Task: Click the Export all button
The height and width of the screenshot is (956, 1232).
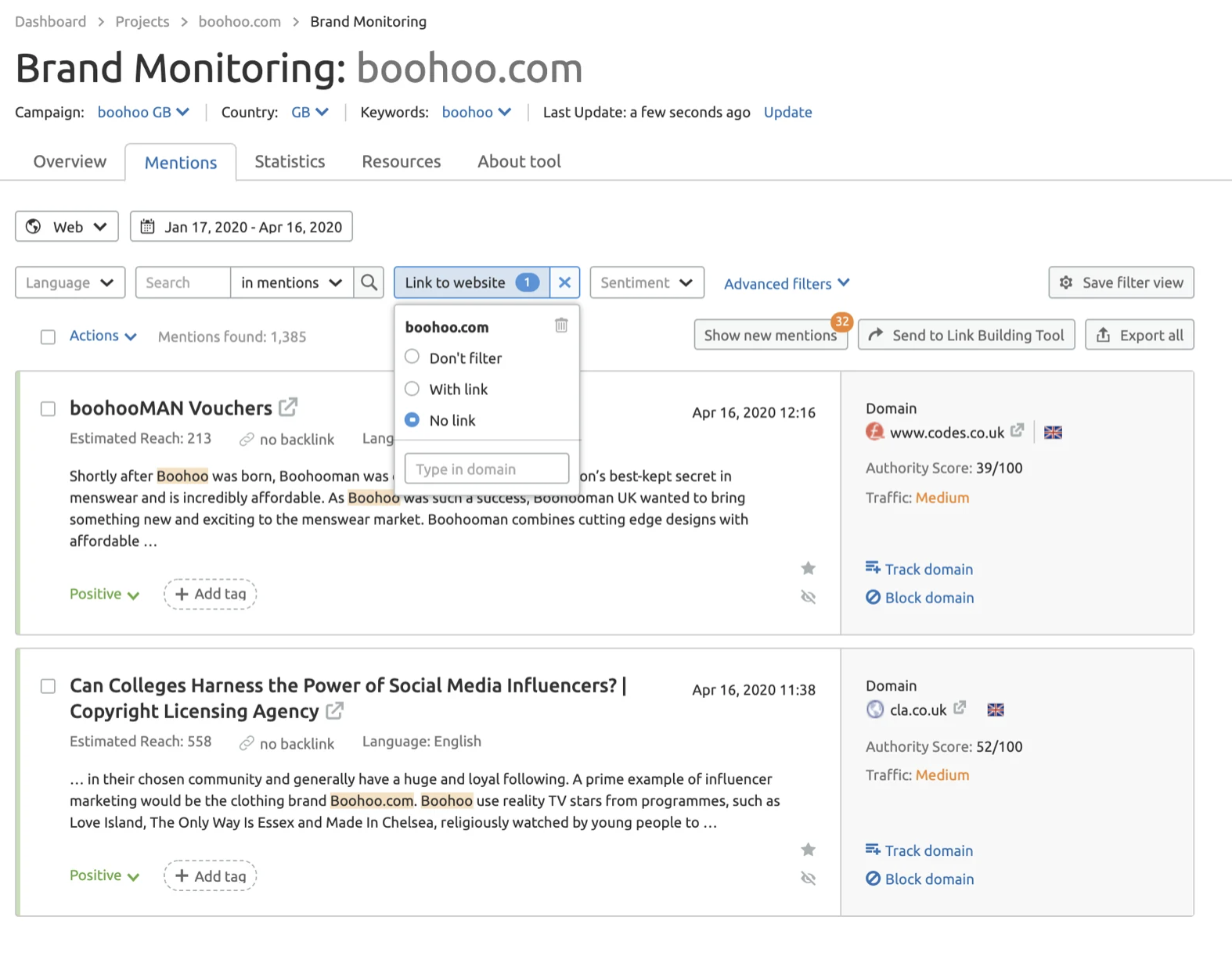Action: tap(1139, 335)
